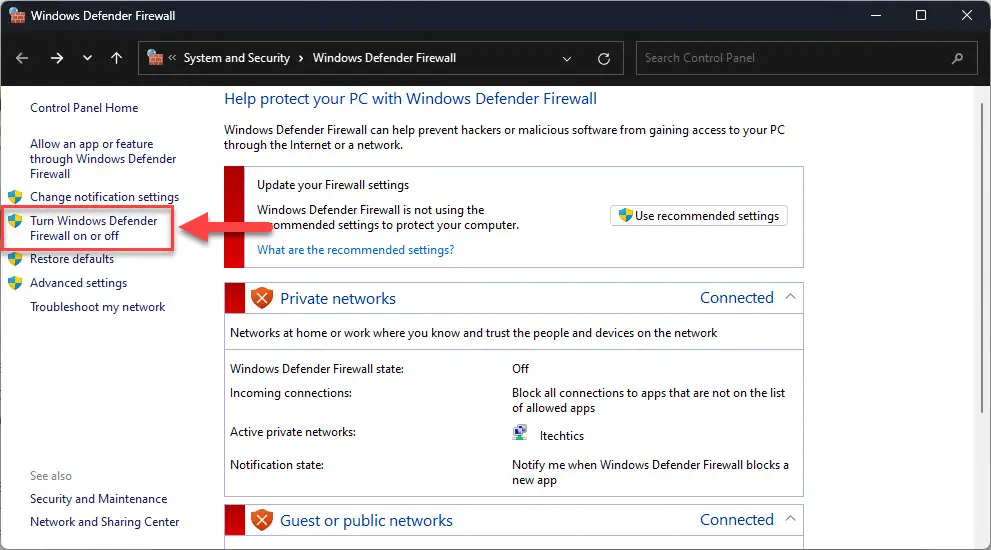Click shield icon beside Change notification settings
Image resolution: width=991 pixels, height=550 pixels.
tap(15, 197)
